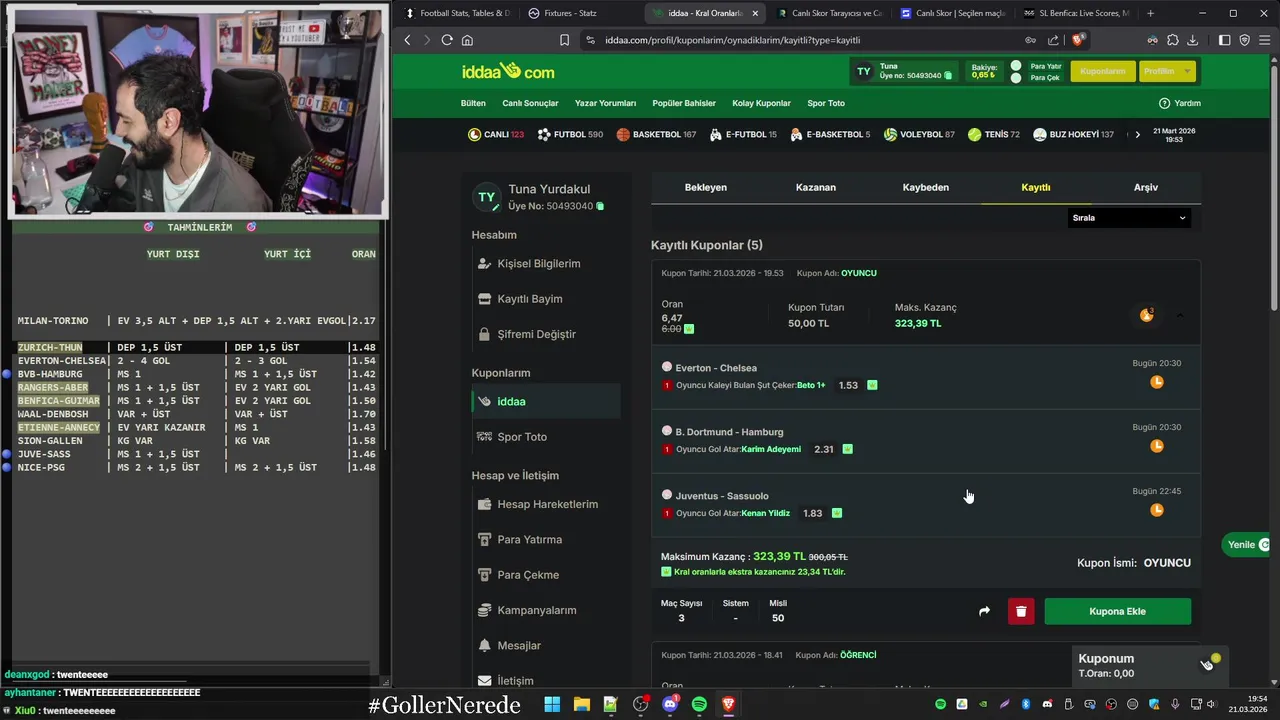Open the password key icon in address bar
The width and height of the screenshot is (1280, 720).
pyautogui.click(x=1030, y=40)
